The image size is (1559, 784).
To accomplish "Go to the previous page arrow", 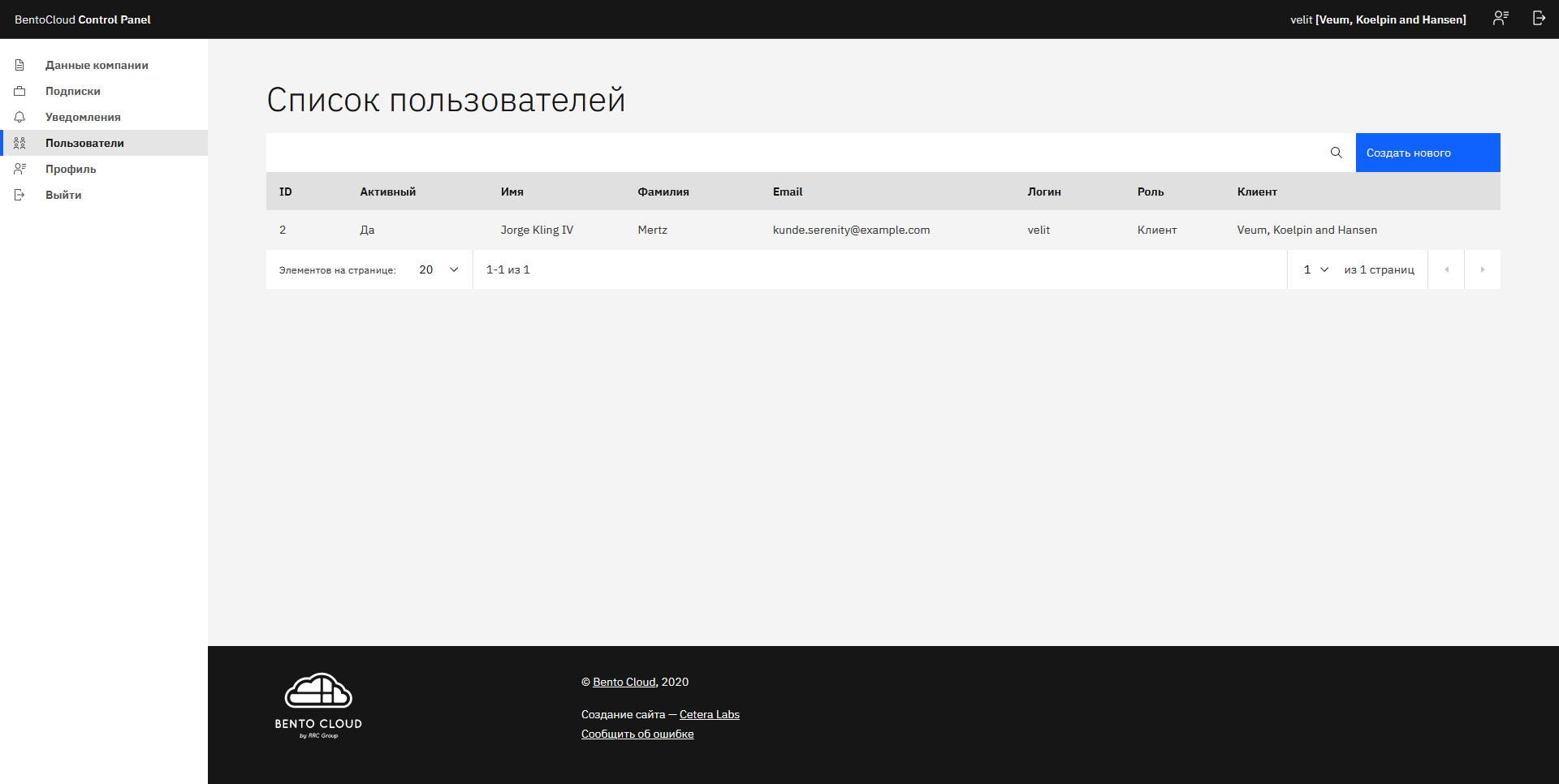I will pos(1446,269).
